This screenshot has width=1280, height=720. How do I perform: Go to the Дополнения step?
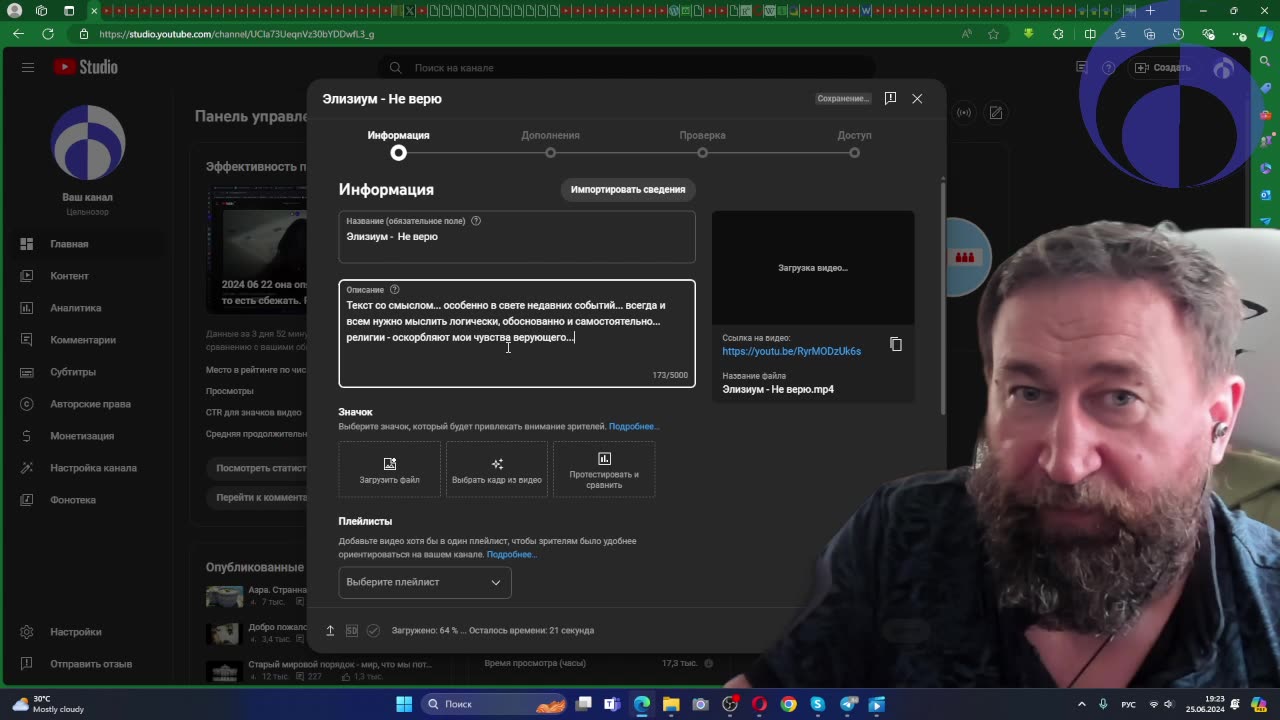pyautogui.click(x=550, y=144)
